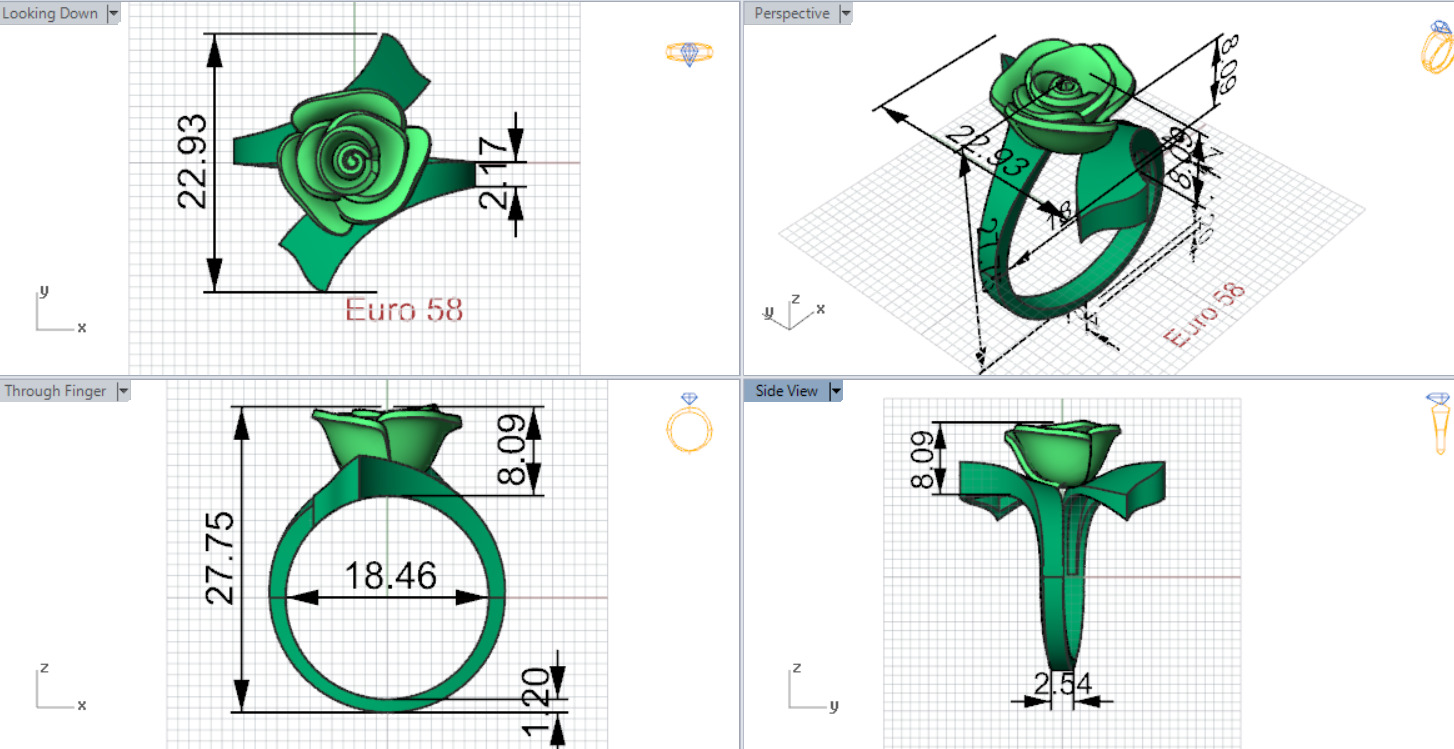Select the Through Finger viewport title
Viewport: 1454px width, 749px height.
(x=56, y=391)
